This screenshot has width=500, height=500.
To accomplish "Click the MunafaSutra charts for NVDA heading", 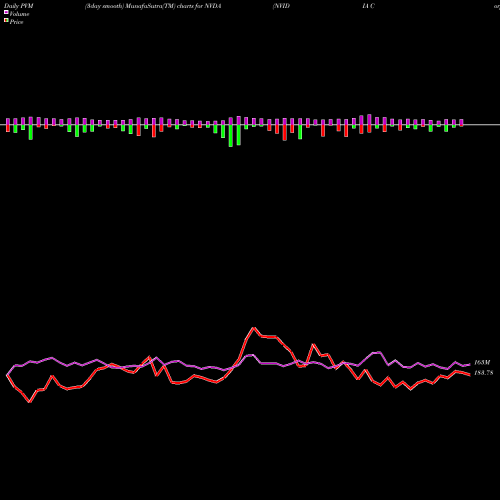I will (x=153, y=6).
